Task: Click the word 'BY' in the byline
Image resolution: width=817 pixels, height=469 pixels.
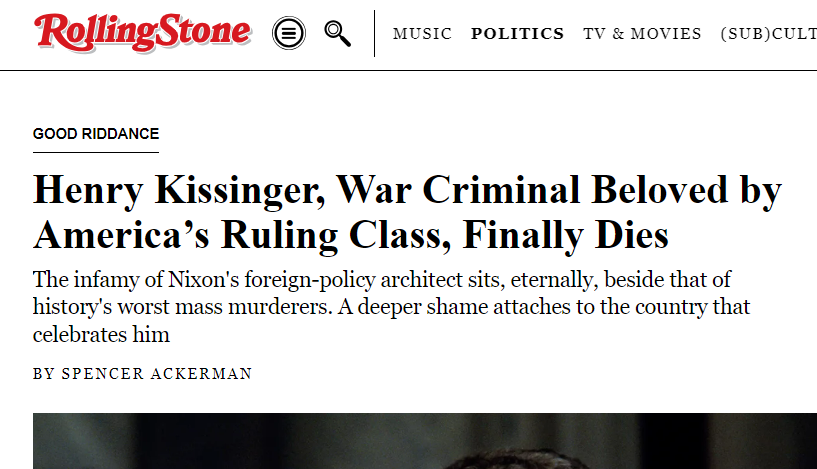Action: click(x=44, y=374)
